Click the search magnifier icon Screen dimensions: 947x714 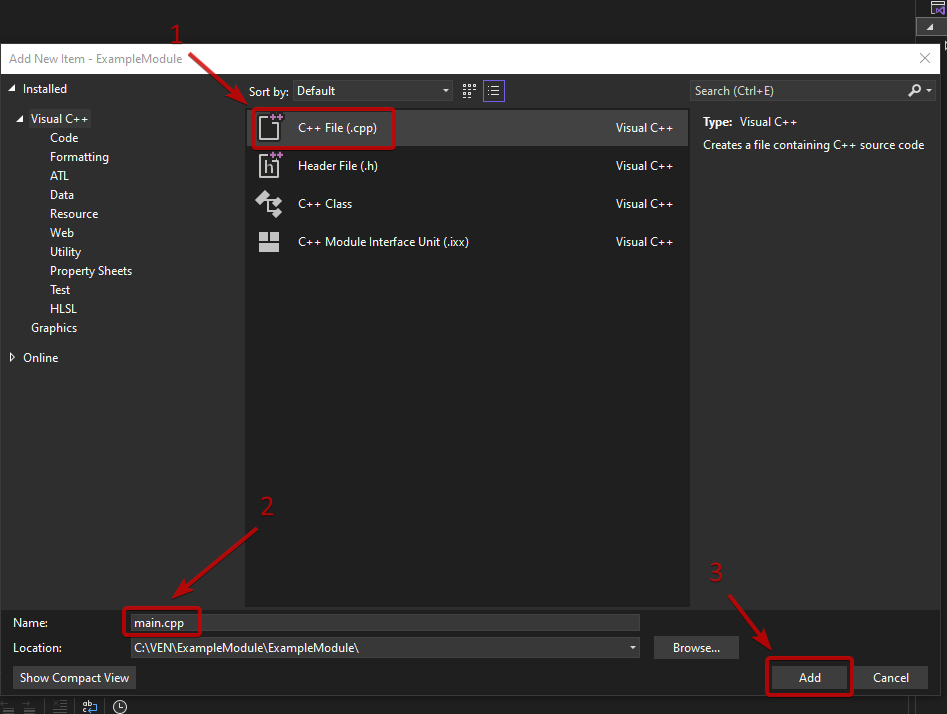click(914, 91)
